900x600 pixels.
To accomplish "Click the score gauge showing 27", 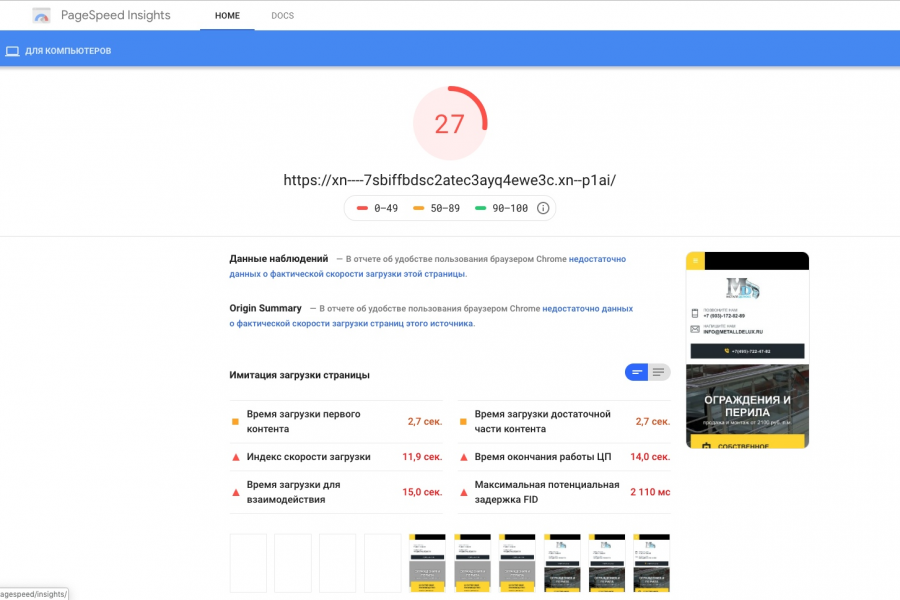I will (x=450, y=123).
